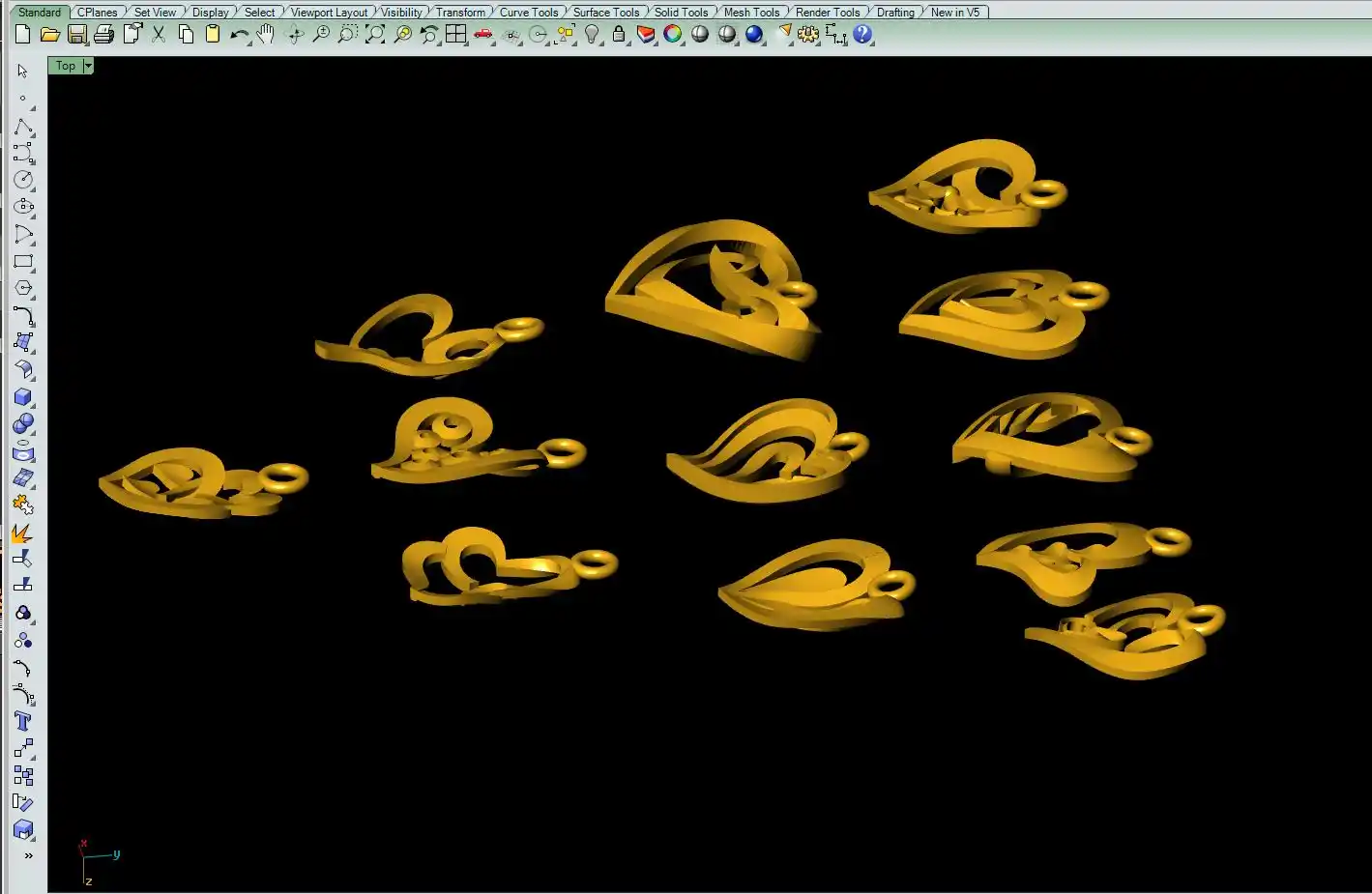Viewport: 1372px width, 894px height.
Task: Click the Top viewport title label
Action: [65, 66]
